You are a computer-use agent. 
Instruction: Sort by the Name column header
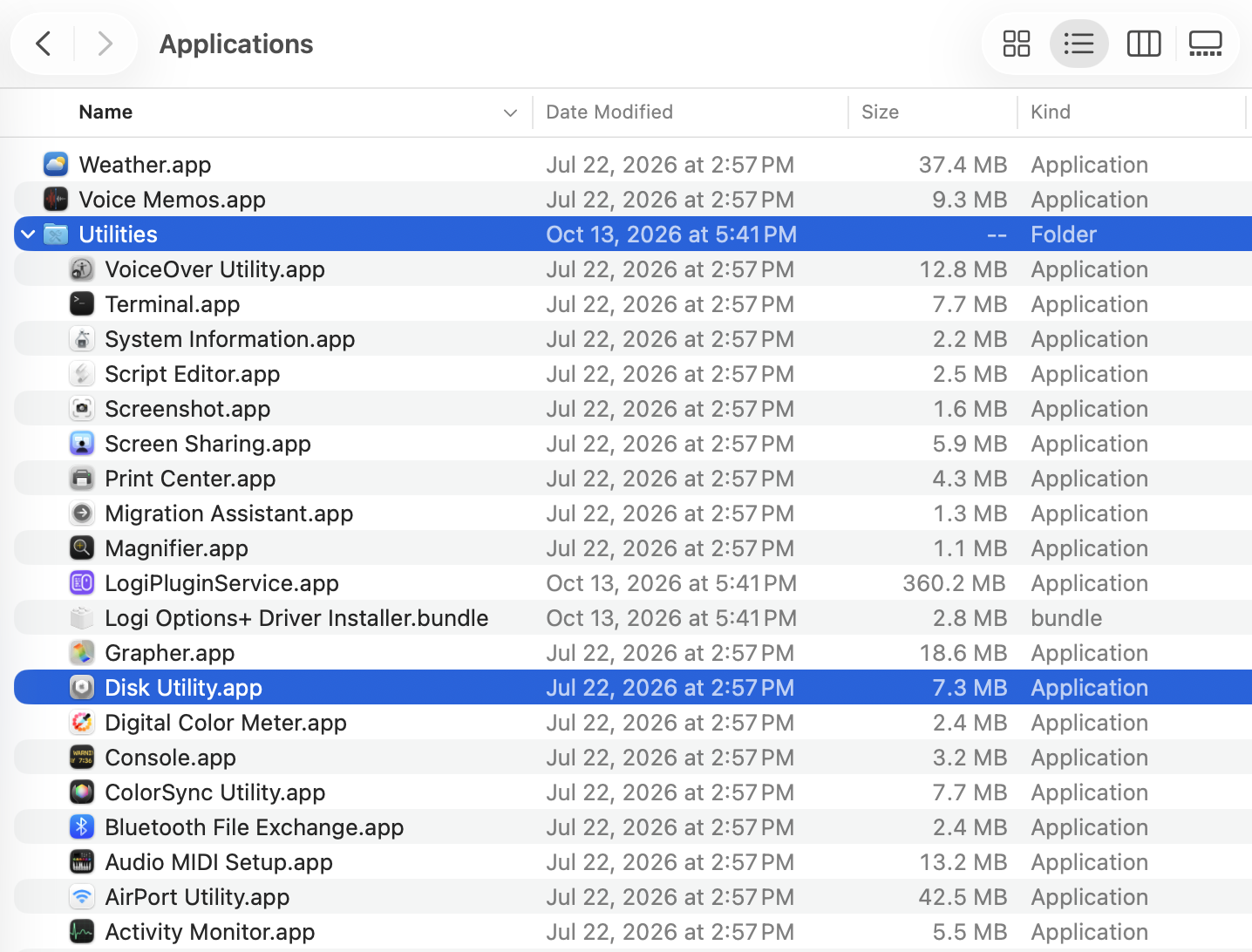[105, 112]
